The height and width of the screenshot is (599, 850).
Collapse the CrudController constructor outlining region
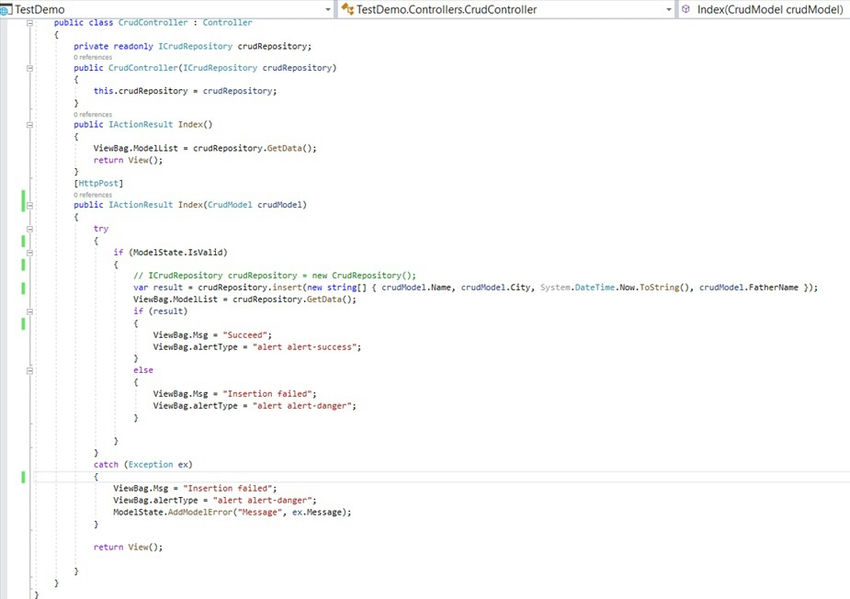30,68
